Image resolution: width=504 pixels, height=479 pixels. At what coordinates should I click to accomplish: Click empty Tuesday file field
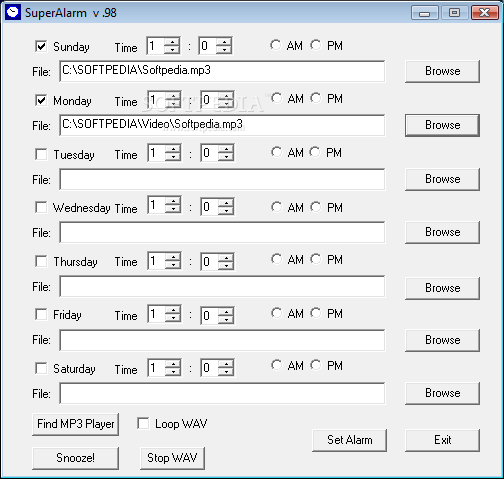coord(222,179)
